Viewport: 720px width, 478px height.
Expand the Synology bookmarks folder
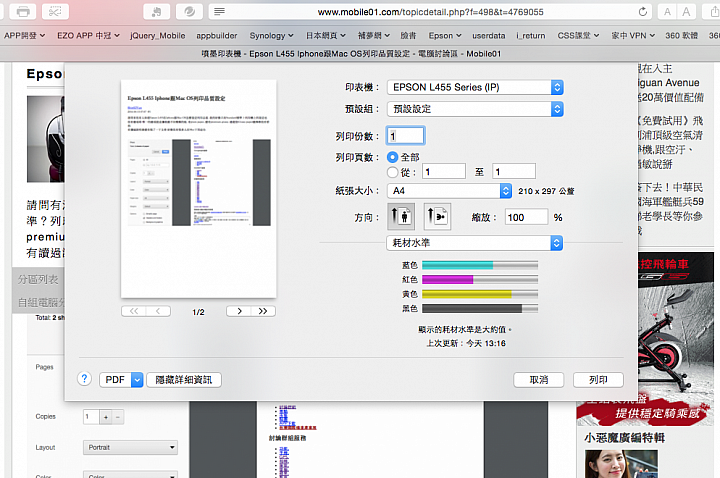click(x=271, y=35)
